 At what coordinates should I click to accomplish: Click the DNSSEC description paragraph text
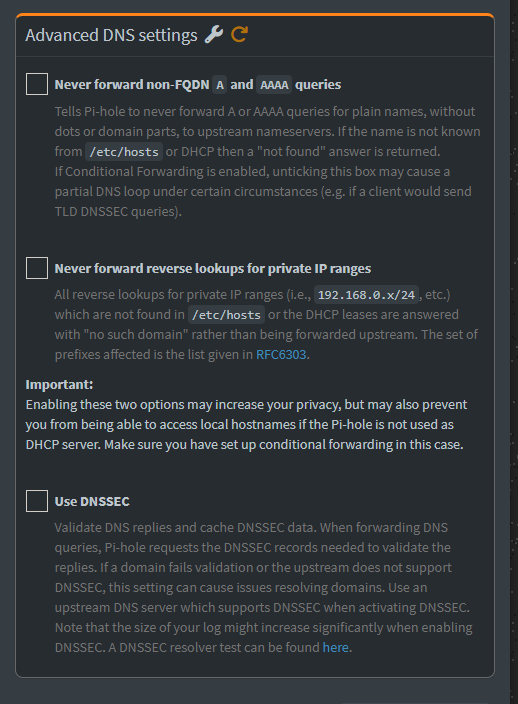click(263, 587)
